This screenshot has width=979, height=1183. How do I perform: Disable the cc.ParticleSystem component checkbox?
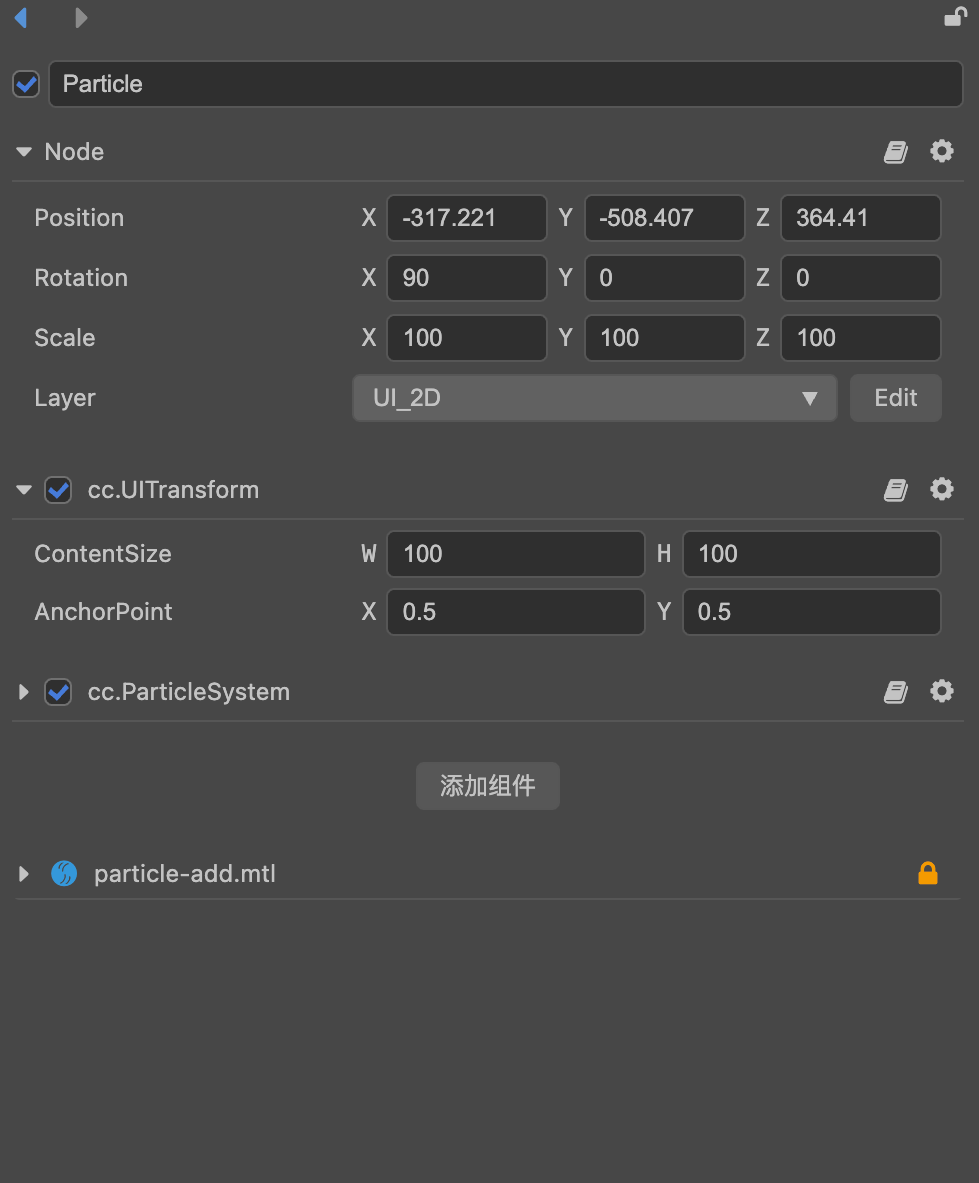58,692
